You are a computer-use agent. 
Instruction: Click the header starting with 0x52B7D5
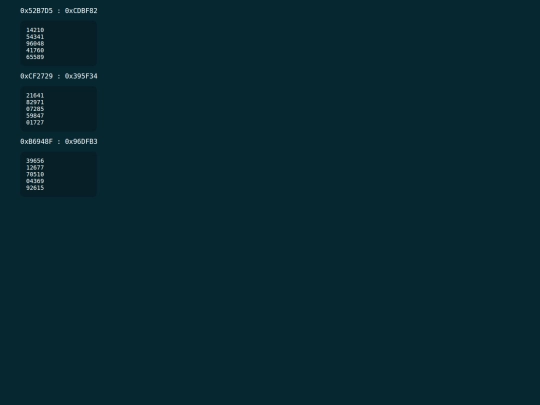click(x=59, y=11)
